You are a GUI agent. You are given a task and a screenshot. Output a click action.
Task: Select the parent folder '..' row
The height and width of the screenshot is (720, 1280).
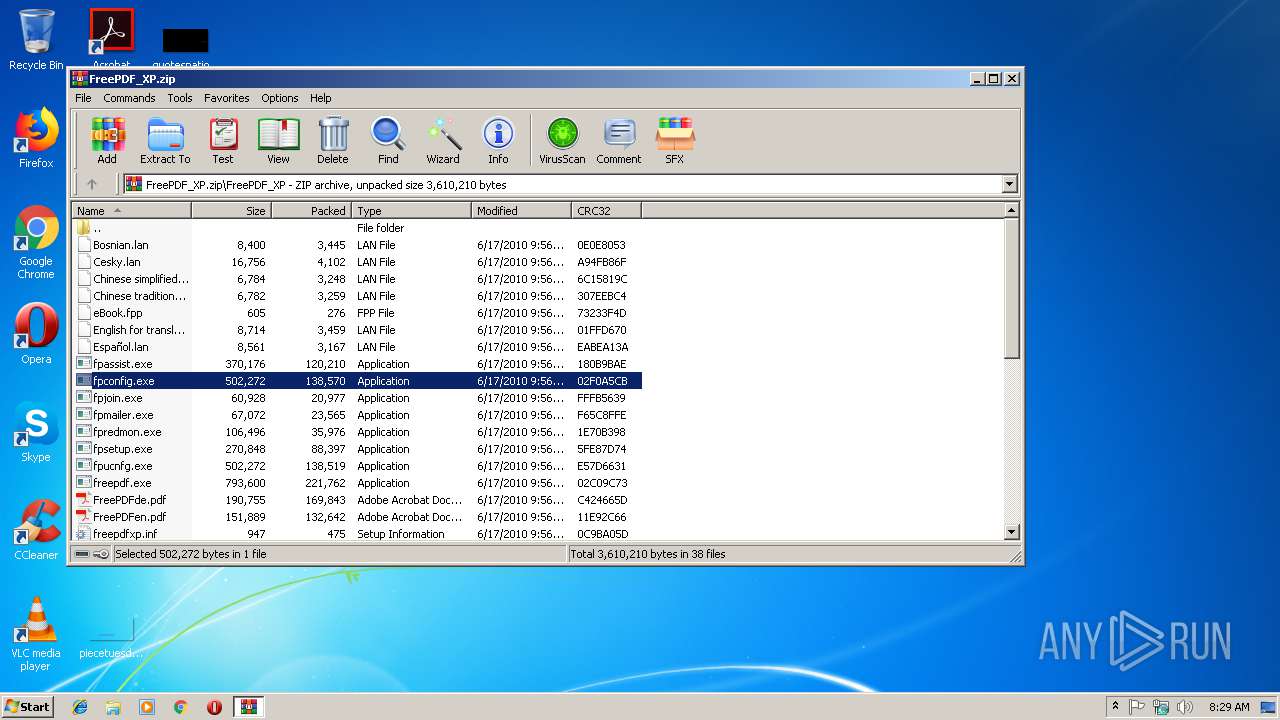(x=357, y=228)
